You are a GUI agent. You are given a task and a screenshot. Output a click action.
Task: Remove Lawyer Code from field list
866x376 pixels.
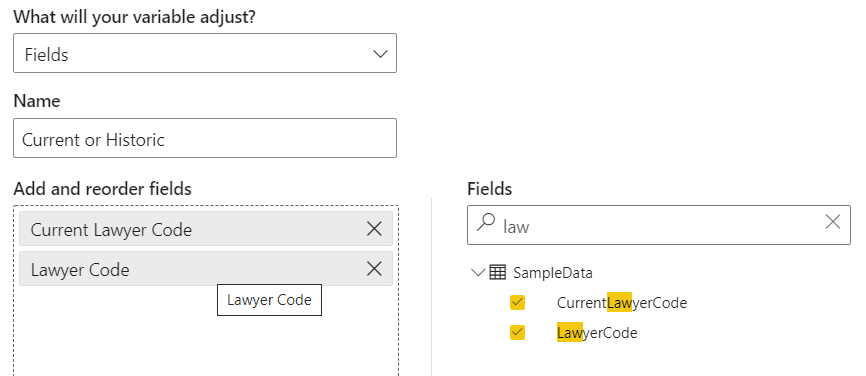[374, 269]
